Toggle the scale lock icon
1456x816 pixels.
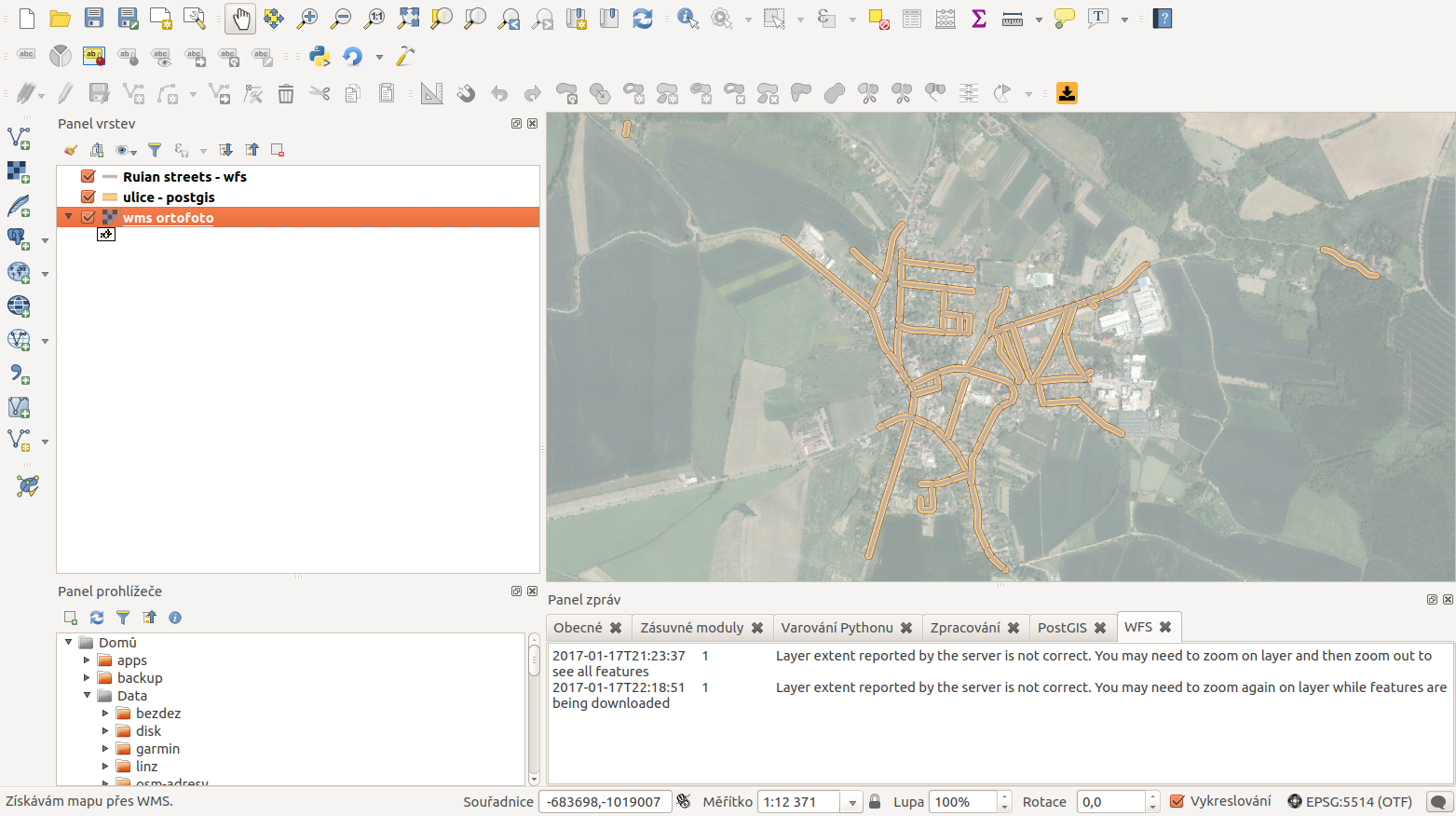tap(875, 801)
